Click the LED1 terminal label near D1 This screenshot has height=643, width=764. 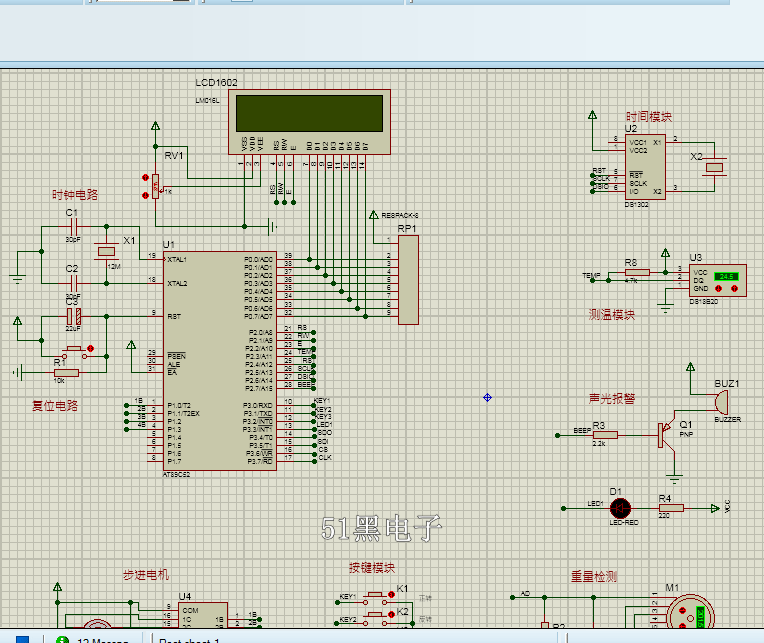coord(595,504)
